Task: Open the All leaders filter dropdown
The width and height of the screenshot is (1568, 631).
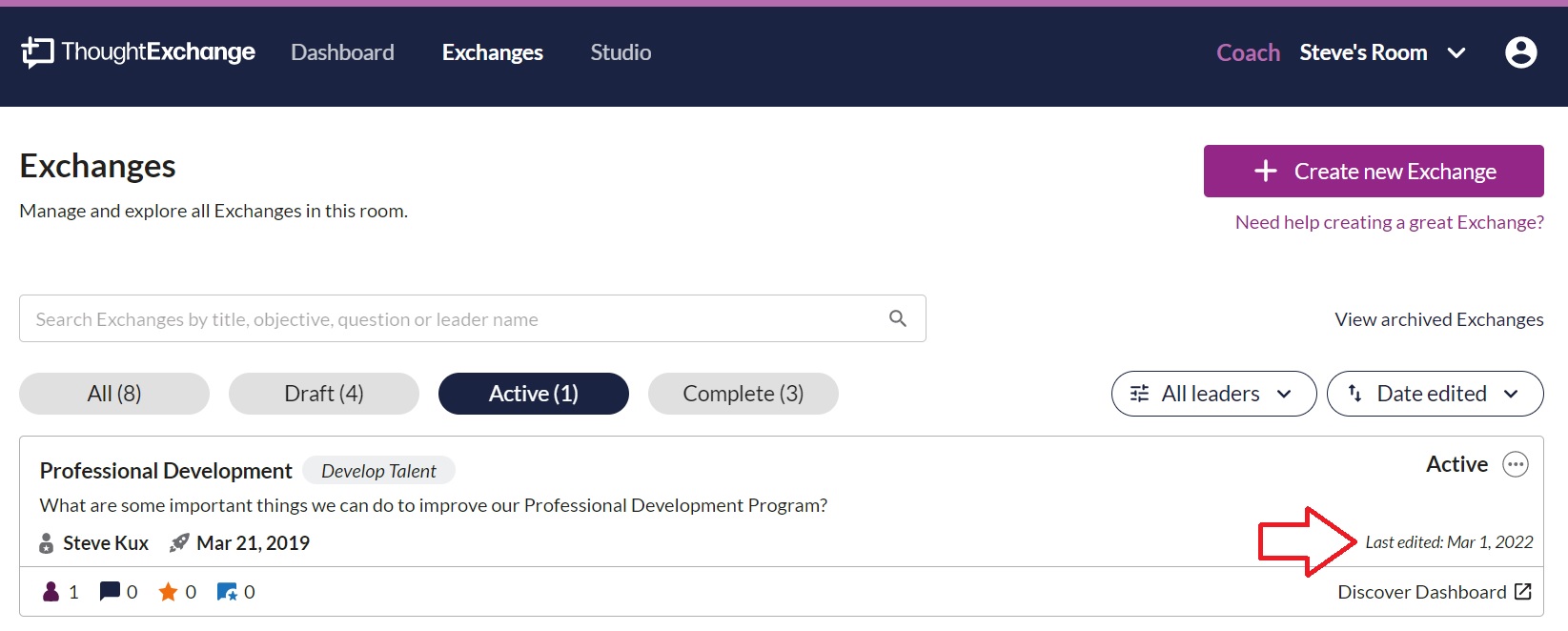Action: [1213, 394]
